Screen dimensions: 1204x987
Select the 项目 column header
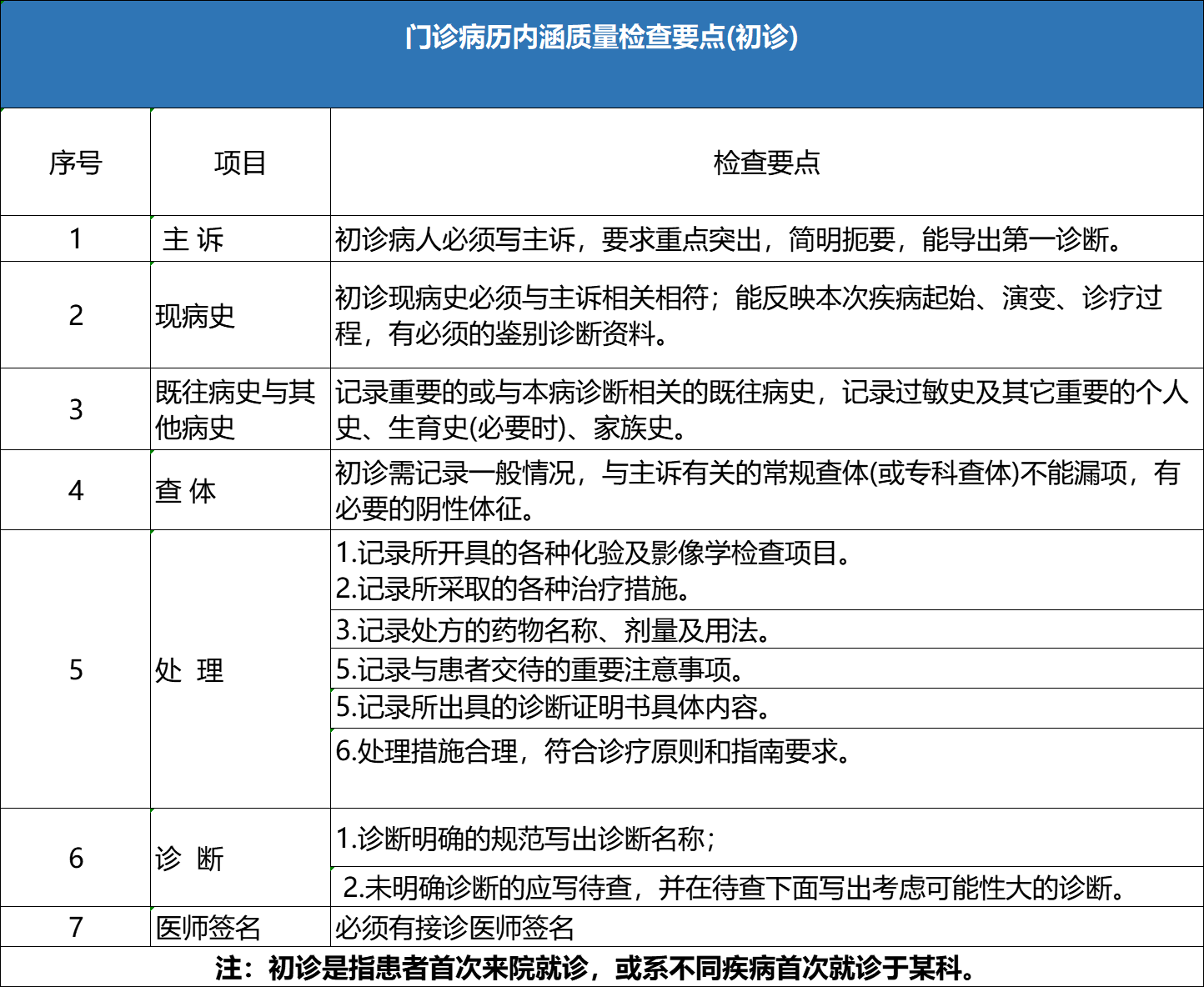coord(240,161)
